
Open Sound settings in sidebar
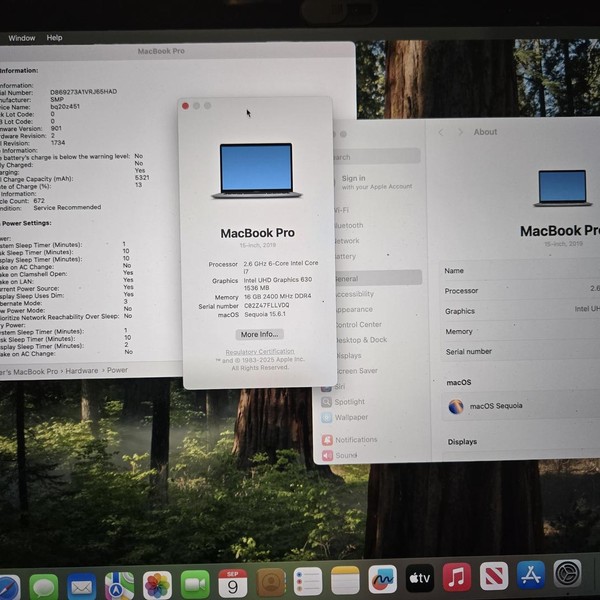[x=340, y=455]
